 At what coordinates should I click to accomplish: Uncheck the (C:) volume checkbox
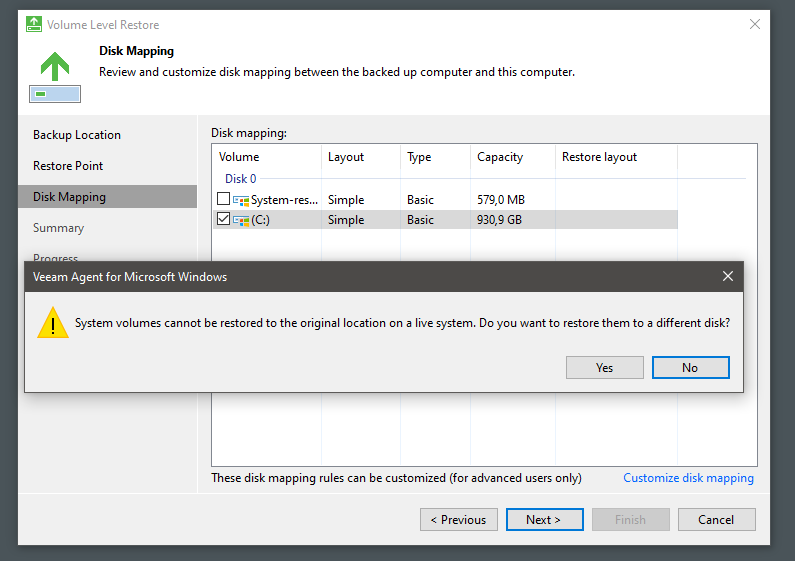coord(223,220)
